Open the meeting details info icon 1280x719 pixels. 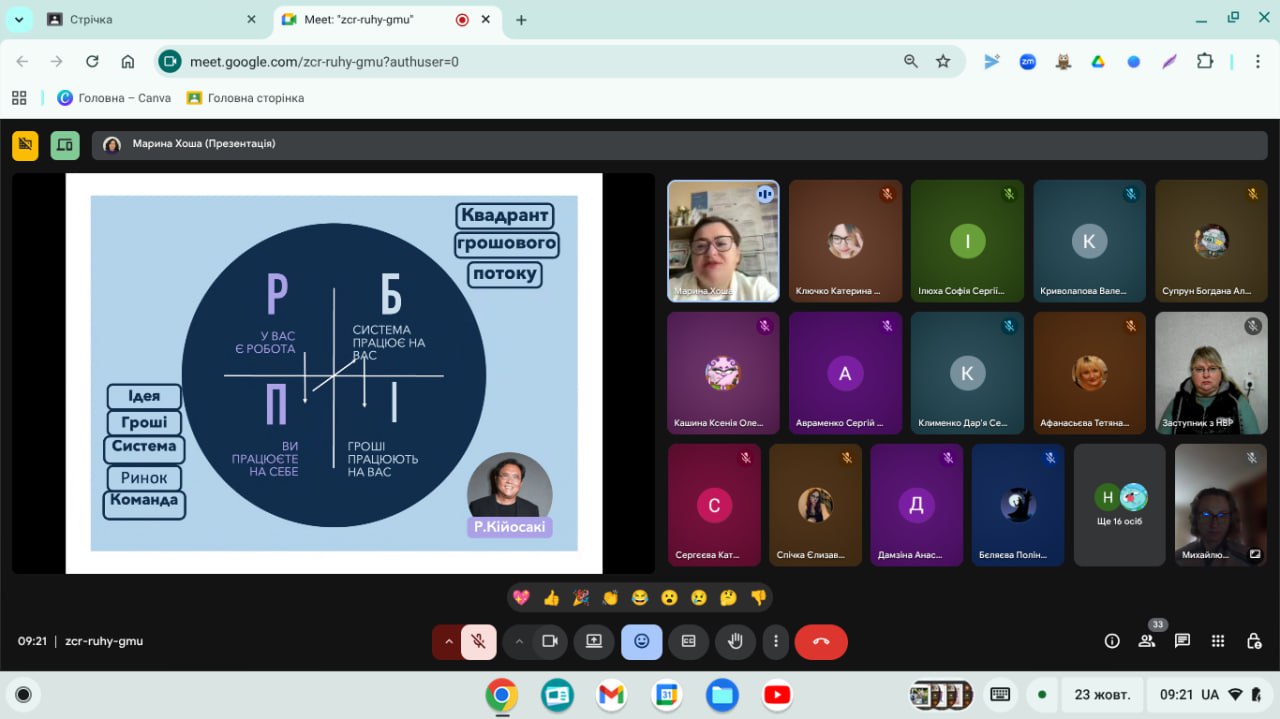pos(1111,641)
